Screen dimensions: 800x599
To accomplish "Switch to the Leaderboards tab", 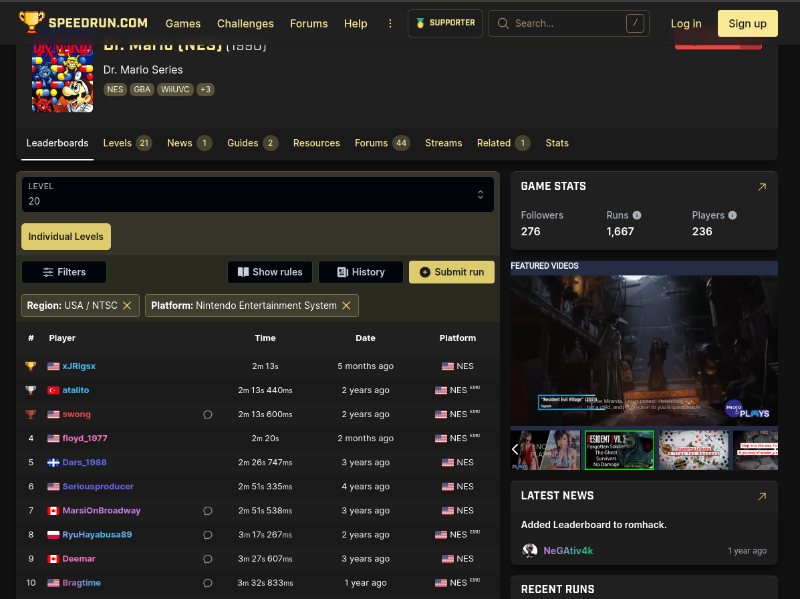I will click(57, 143).
